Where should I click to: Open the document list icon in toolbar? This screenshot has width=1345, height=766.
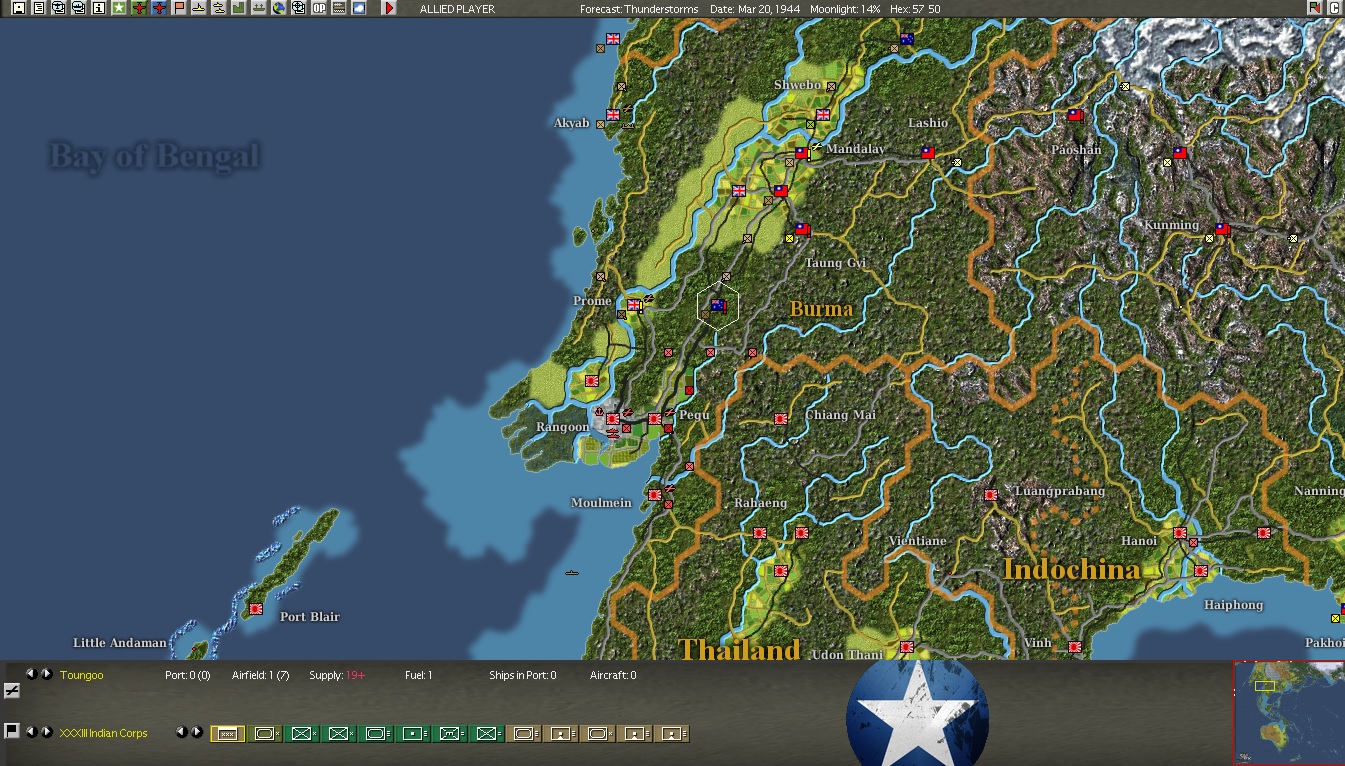(x=38, y=8)
